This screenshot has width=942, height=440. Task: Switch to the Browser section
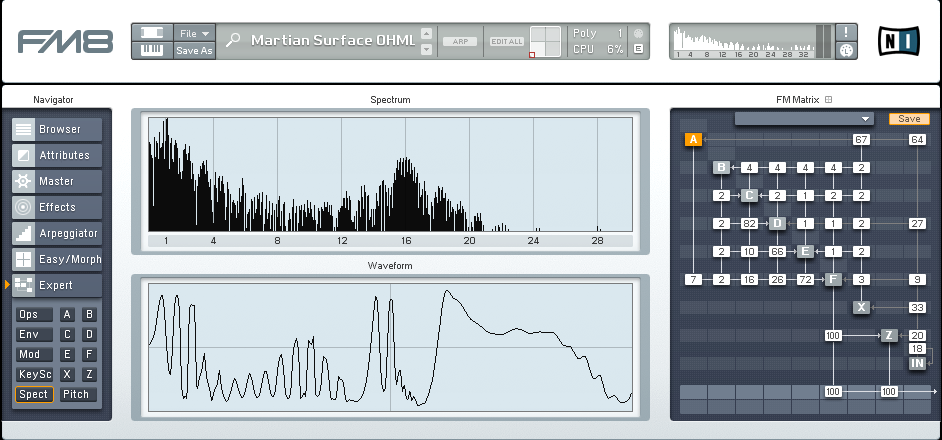[x=57, y=129]
